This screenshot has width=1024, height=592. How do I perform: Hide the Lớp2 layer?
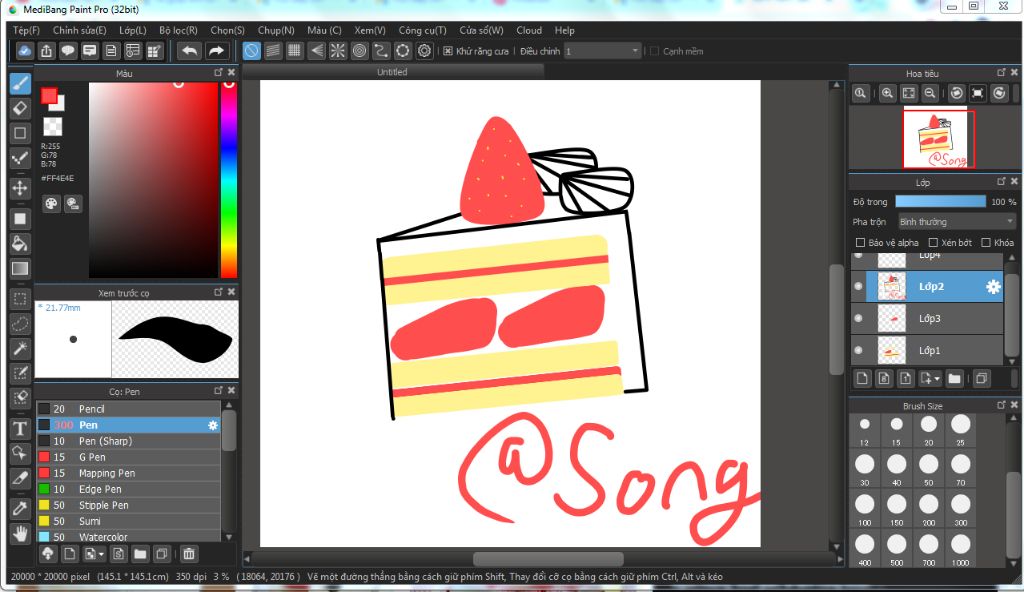point(859,286)
